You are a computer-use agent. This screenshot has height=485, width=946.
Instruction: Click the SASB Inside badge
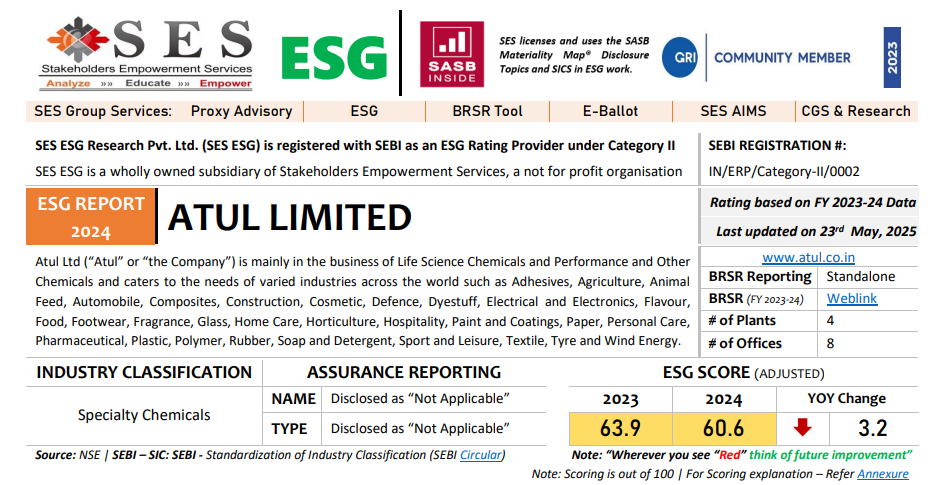pos(452,54)
